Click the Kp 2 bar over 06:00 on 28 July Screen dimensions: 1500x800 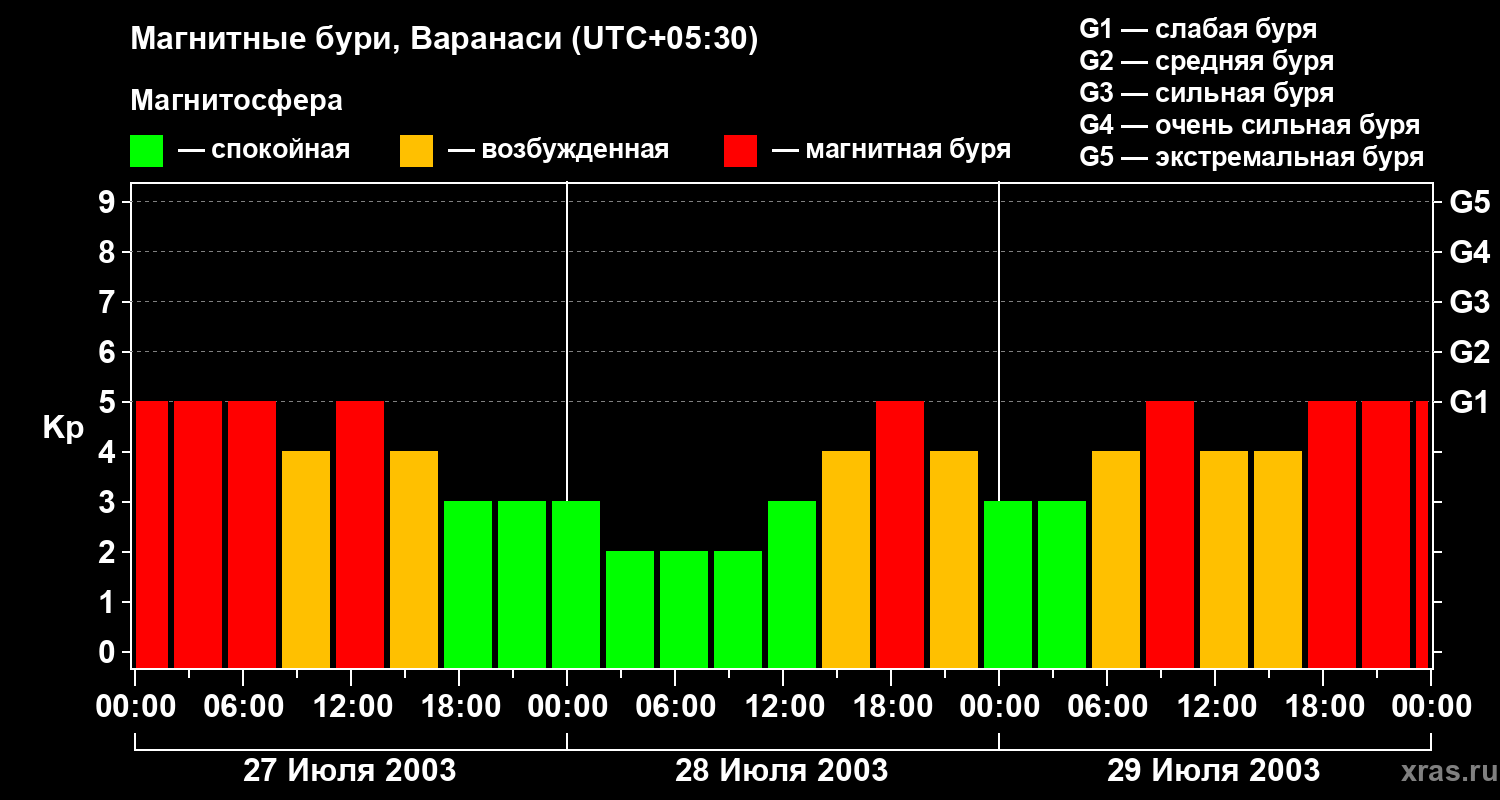(x=684, y=610)
